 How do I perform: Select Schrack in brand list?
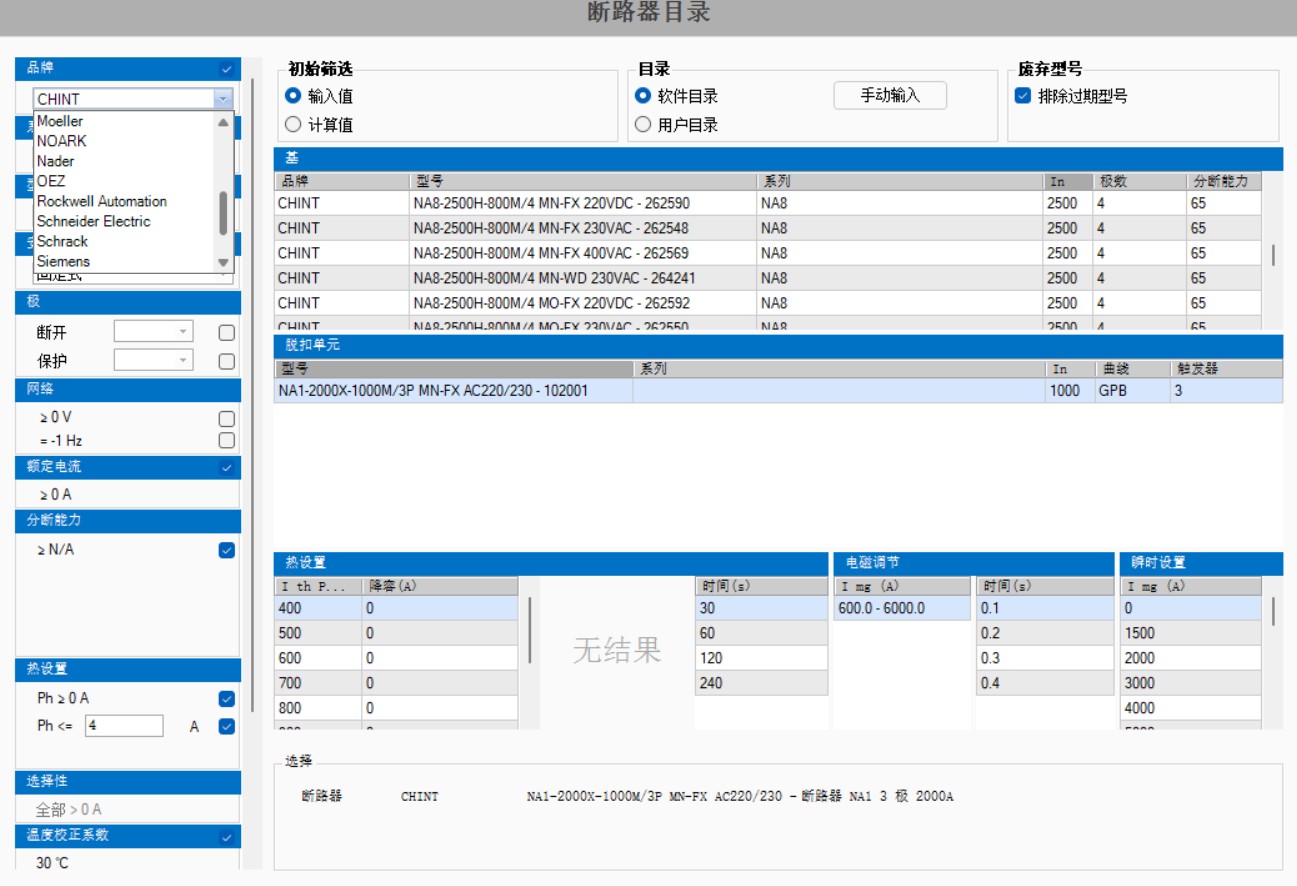point(62,241)
